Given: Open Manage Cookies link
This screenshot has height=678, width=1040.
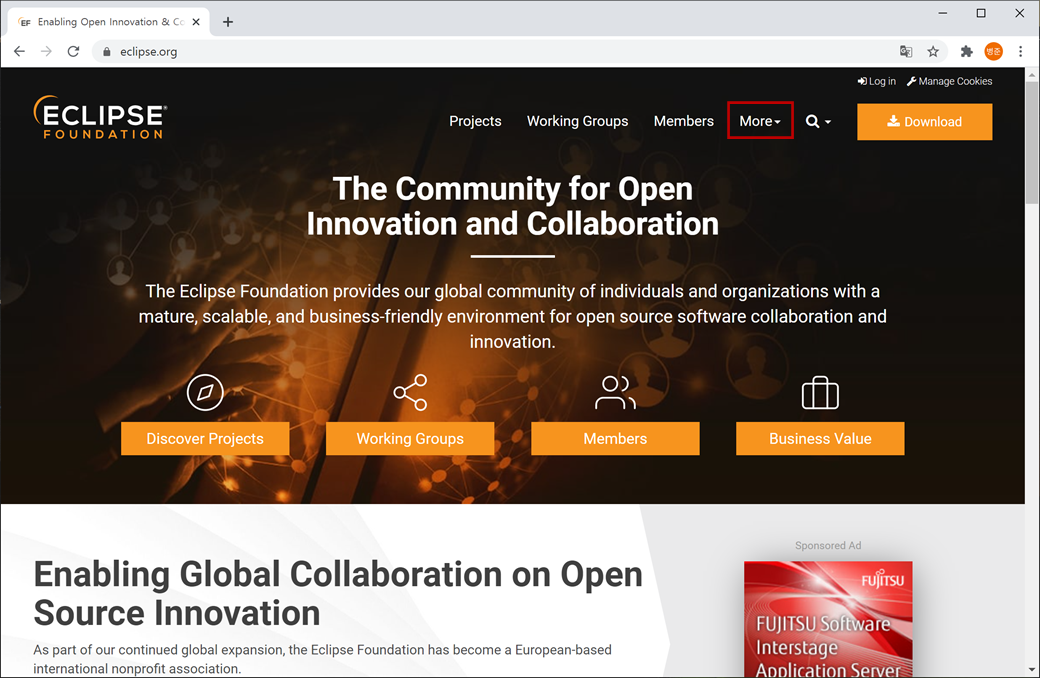Looking at the screenshot, I should click(950, 81).
